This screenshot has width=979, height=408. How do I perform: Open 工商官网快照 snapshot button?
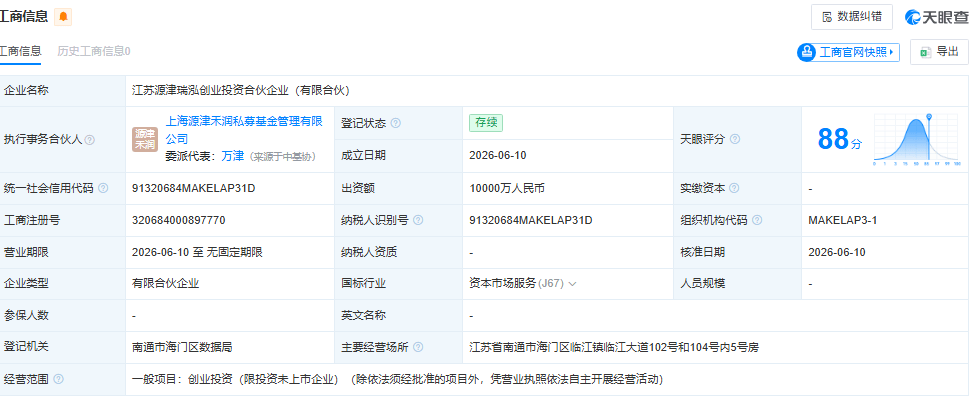pos(848,52)
